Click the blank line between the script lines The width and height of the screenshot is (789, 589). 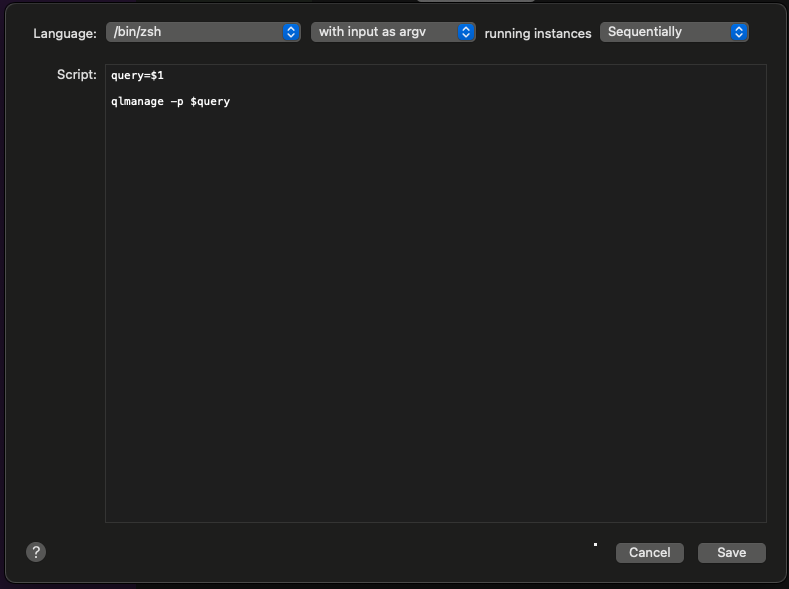tap(300, 88)
